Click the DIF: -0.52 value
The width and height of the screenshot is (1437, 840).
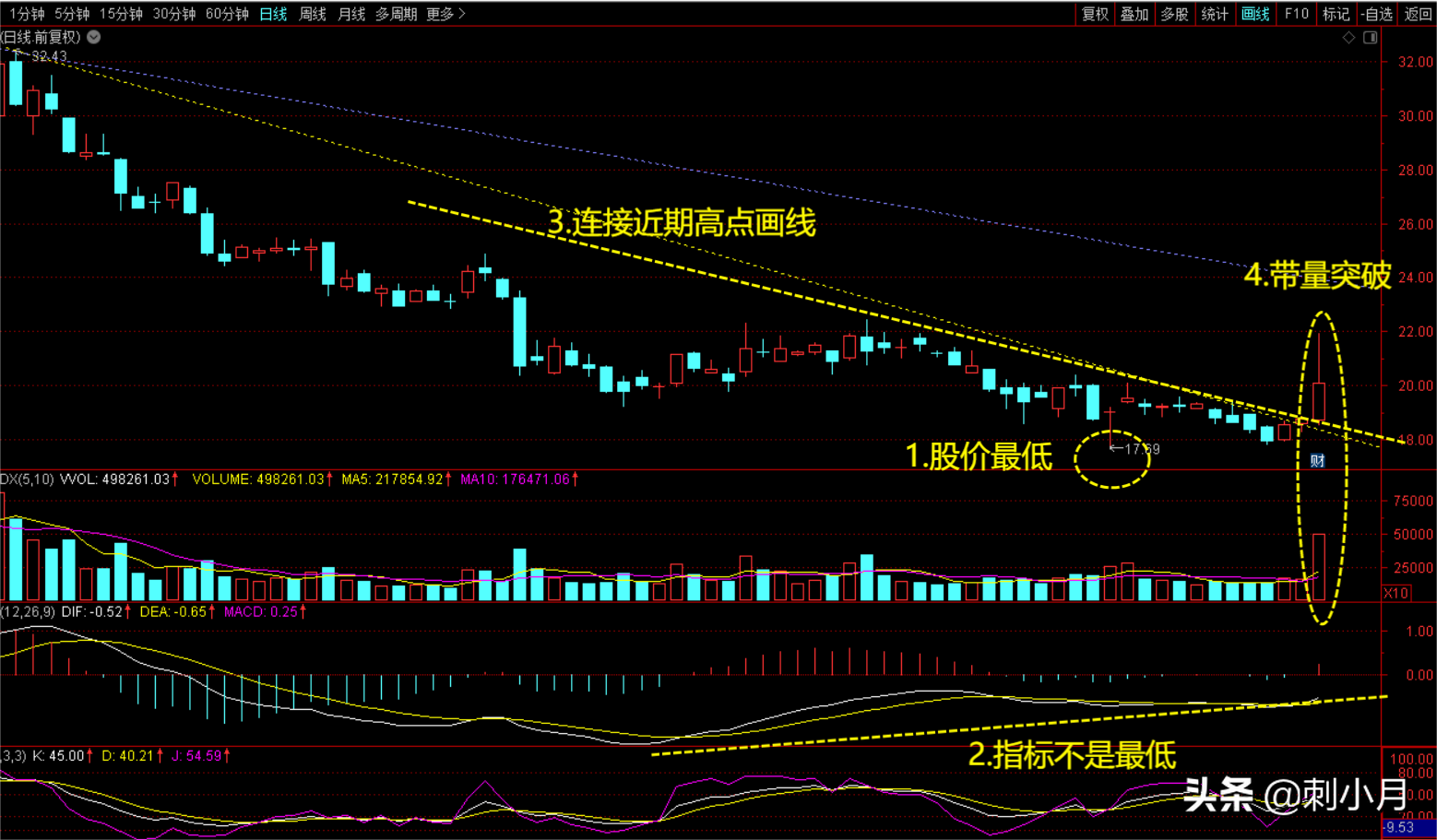coord(92,611)
